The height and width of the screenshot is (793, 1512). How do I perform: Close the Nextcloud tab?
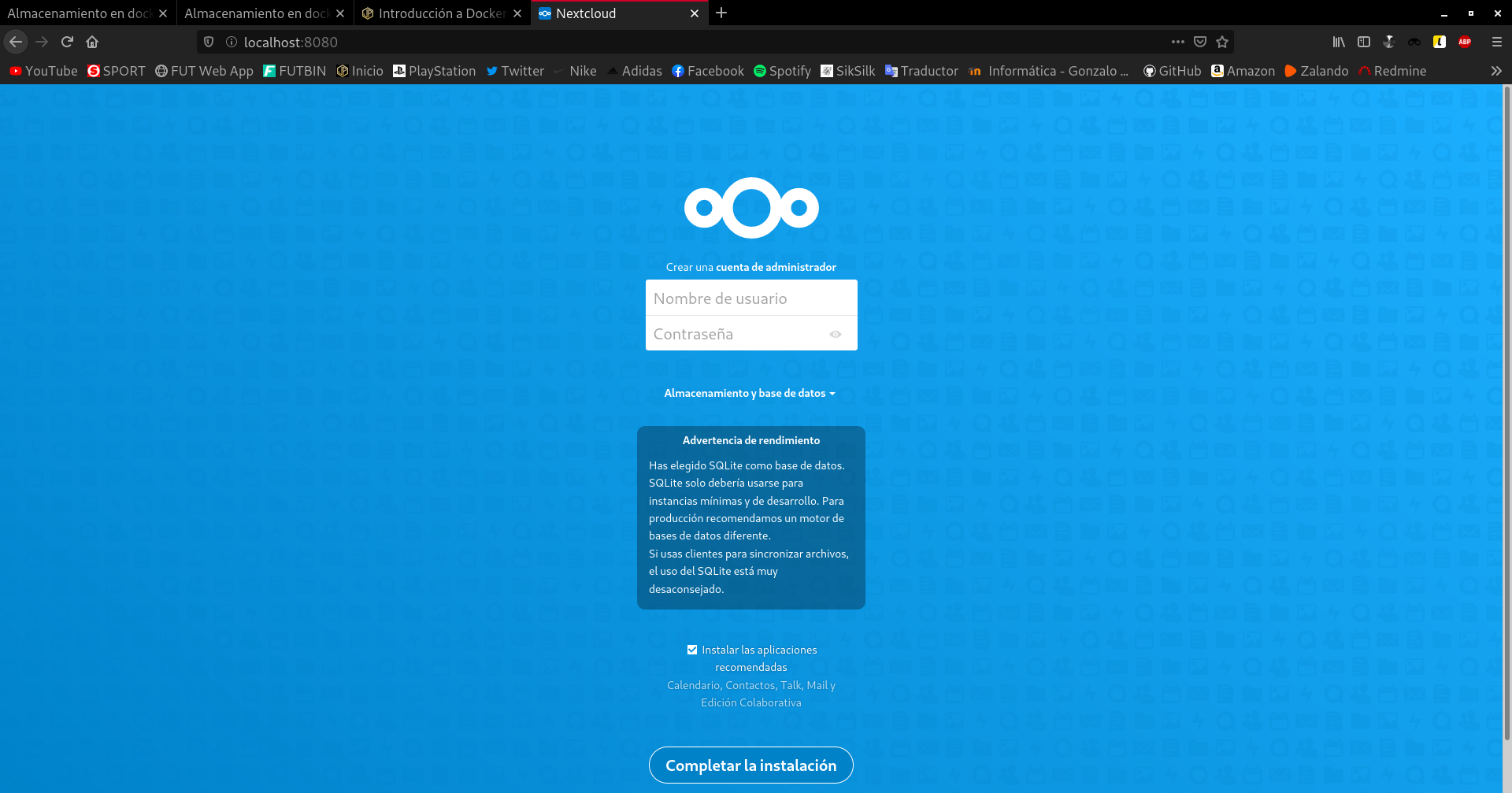pyautogui.click(x=695, y=13)
